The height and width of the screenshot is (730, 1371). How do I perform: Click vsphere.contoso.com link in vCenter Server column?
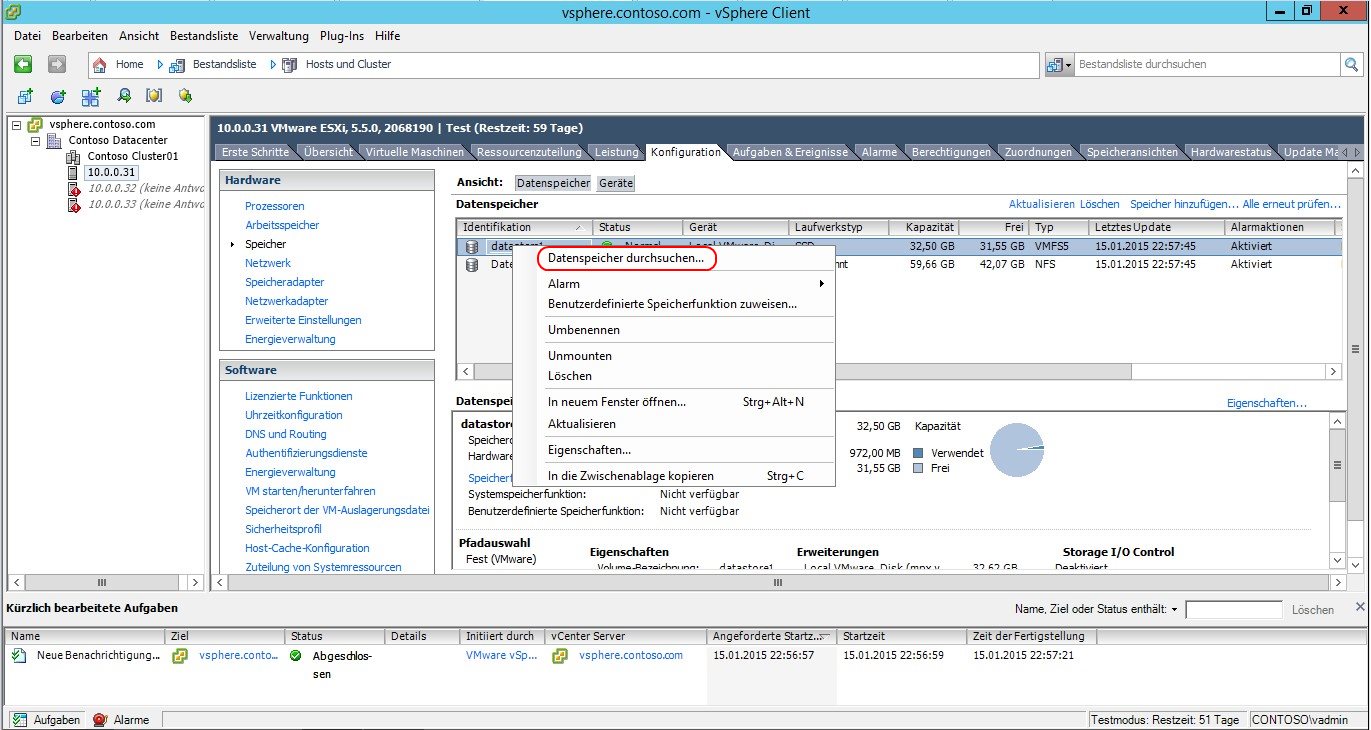[630, 656]
